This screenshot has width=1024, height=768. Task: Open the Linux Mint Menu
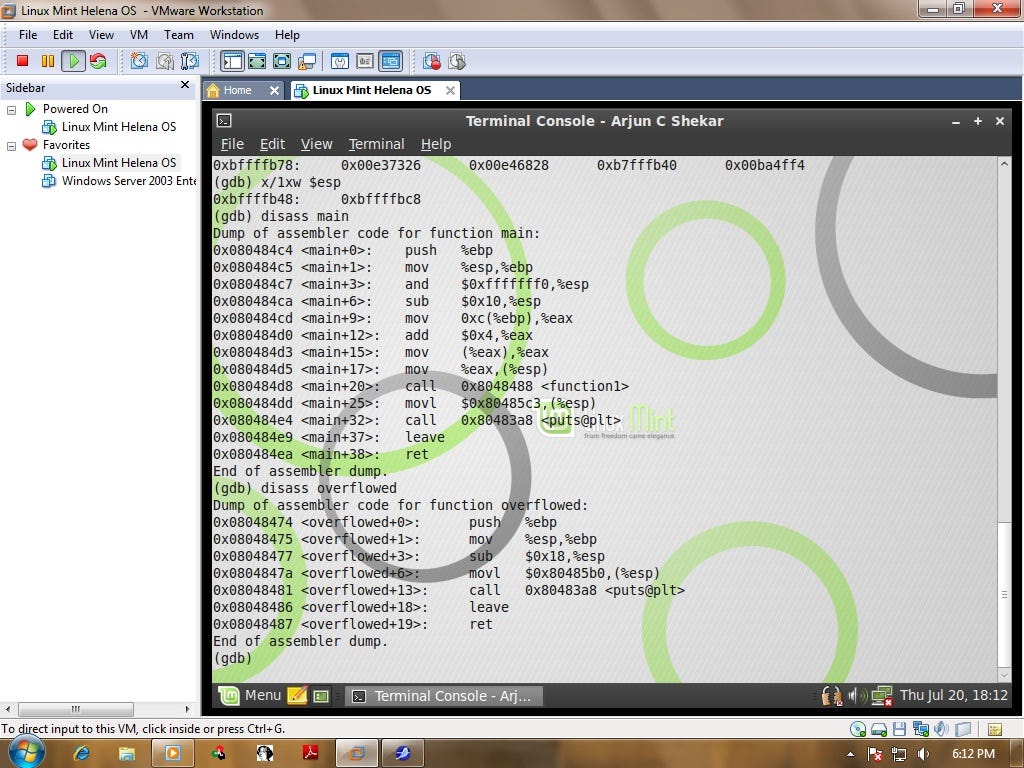click(x=252, y=695)
